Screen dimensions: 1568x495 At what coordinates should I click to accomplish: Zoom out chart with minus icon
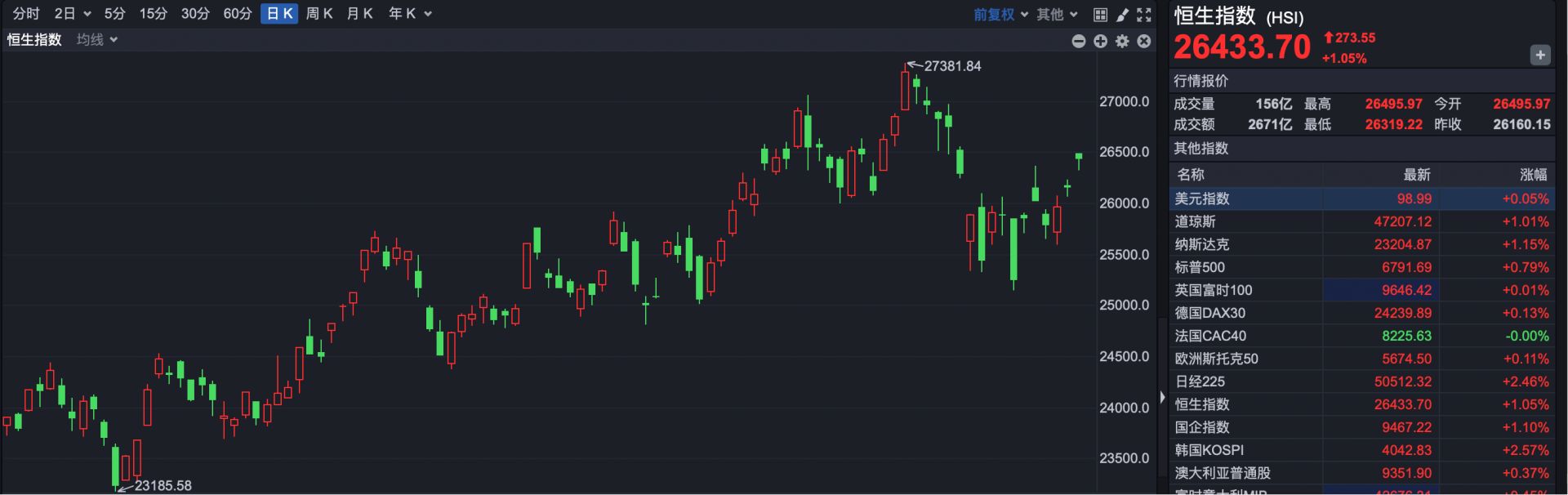(x=1079, y=41)
